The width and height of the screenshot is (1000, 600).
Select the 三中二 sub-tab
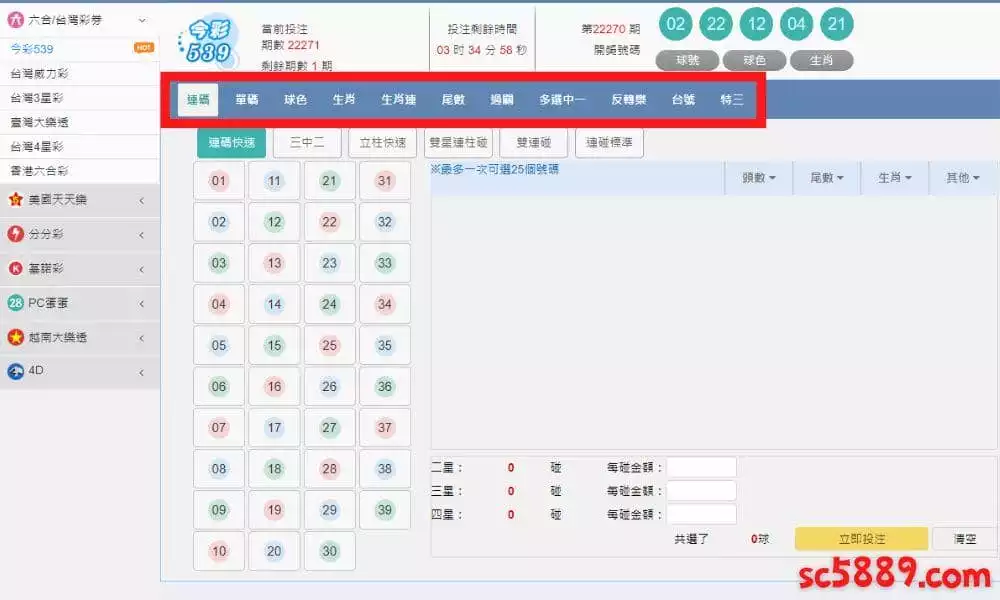click(x=307, y=143)
